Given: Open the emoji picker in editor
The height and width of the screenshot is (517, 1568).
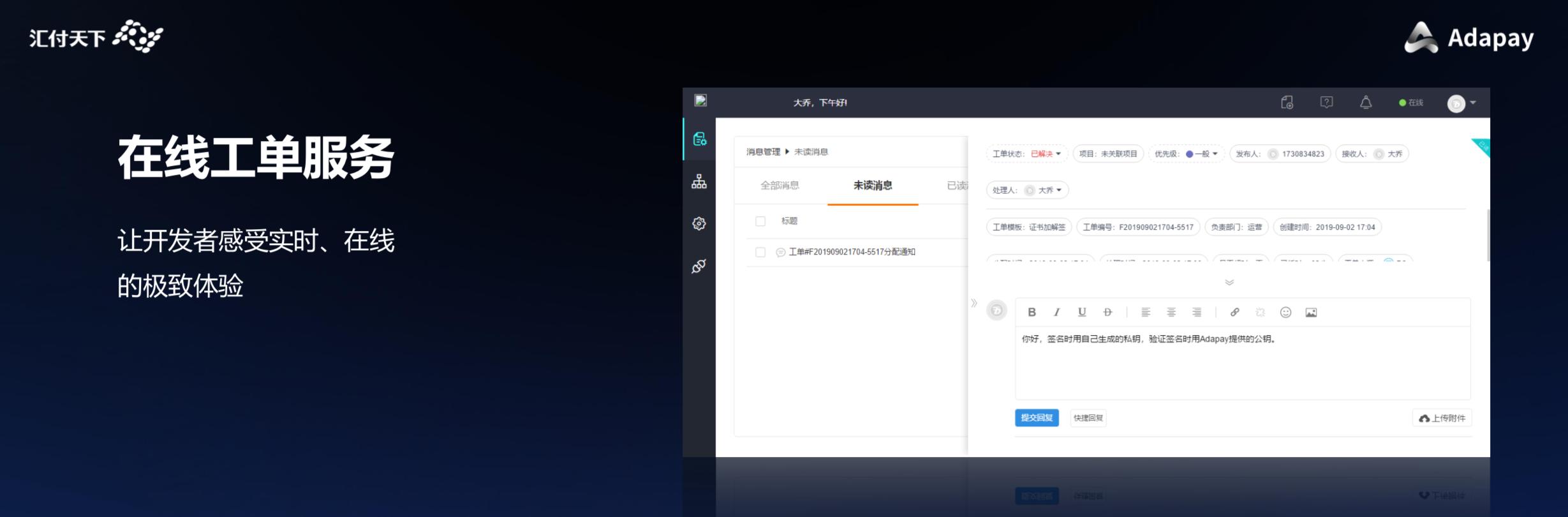Looking at the screenshot, I should click(x=1286, y=312).
